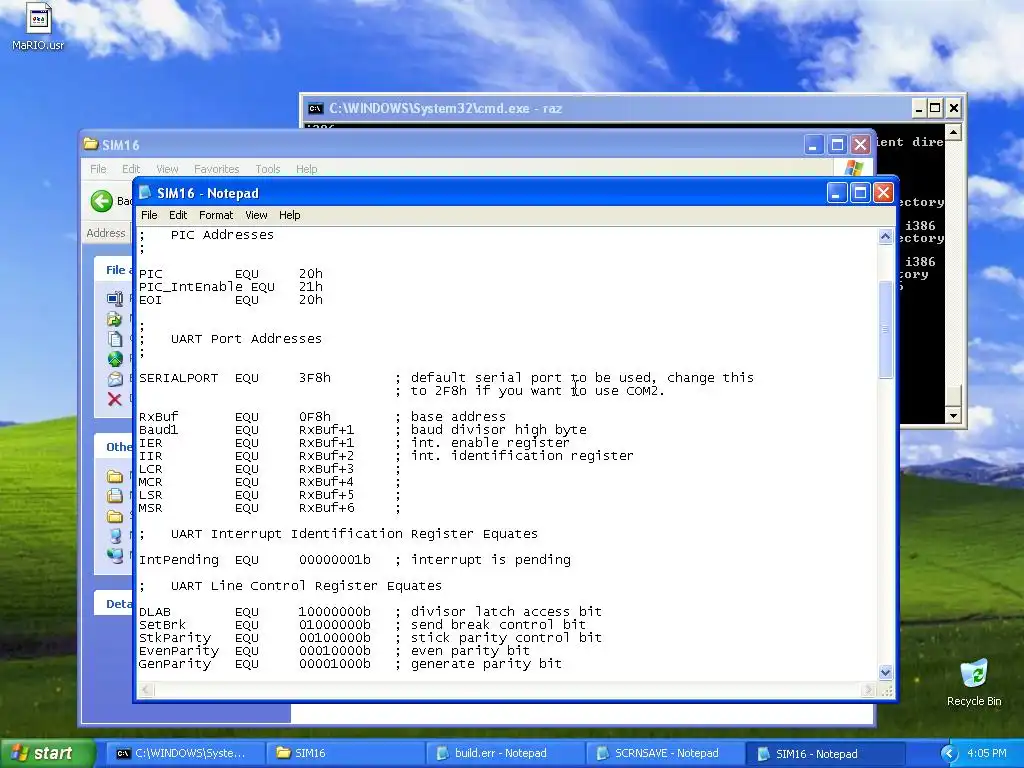Click cmd window scrollbar up arrow
The height and width of the screenshot is (768, 1024).
[953, 133]
